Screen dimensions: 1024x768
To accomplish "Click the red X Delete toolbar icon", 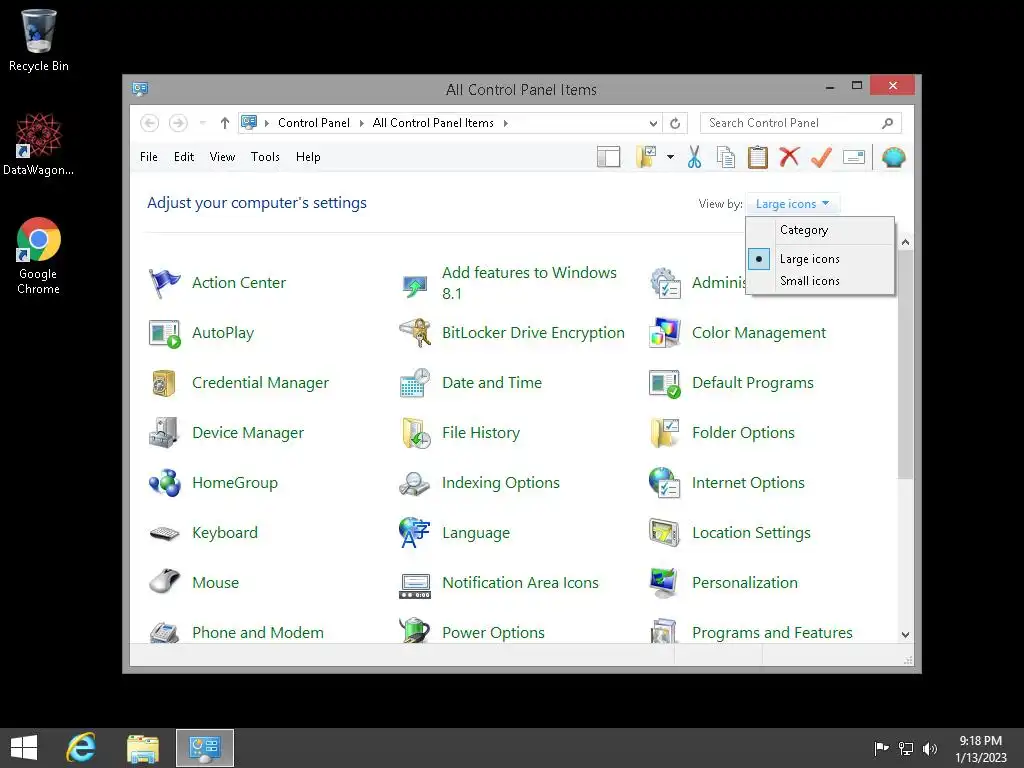I will 790,157.
